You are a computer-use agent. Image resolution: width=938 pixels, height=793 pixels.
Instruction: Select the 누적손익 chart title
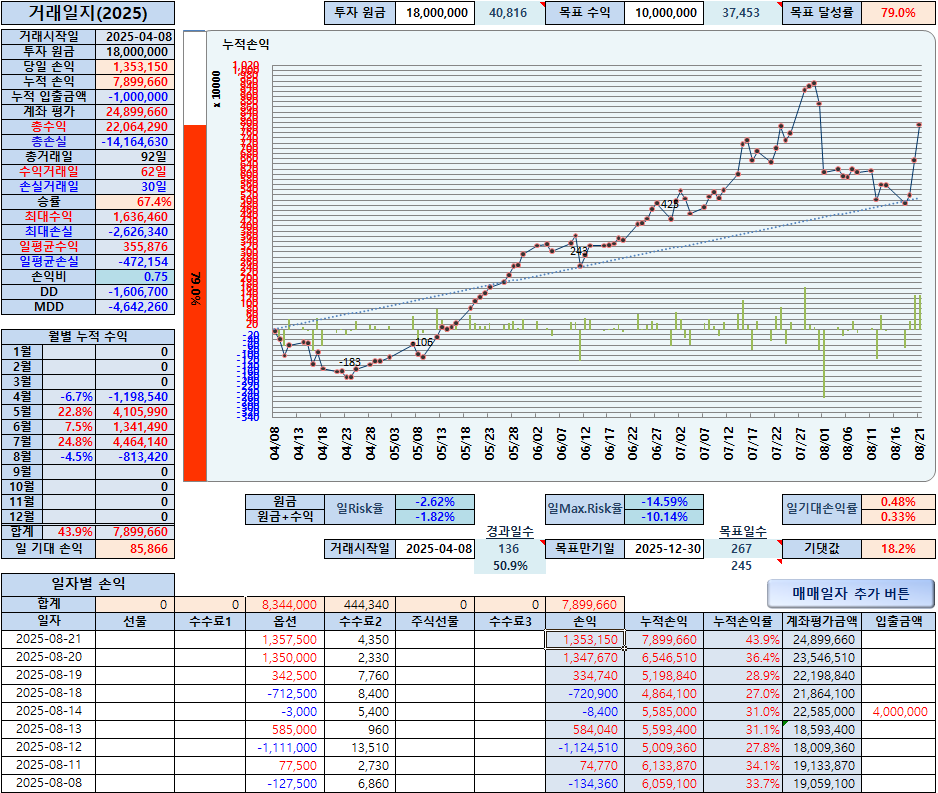tap(246, 44)
